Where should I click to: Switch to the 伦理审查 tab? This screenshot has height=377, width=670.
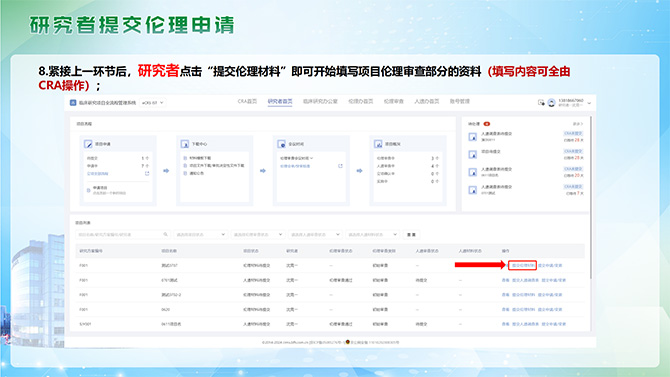click(x=393, y=101)
